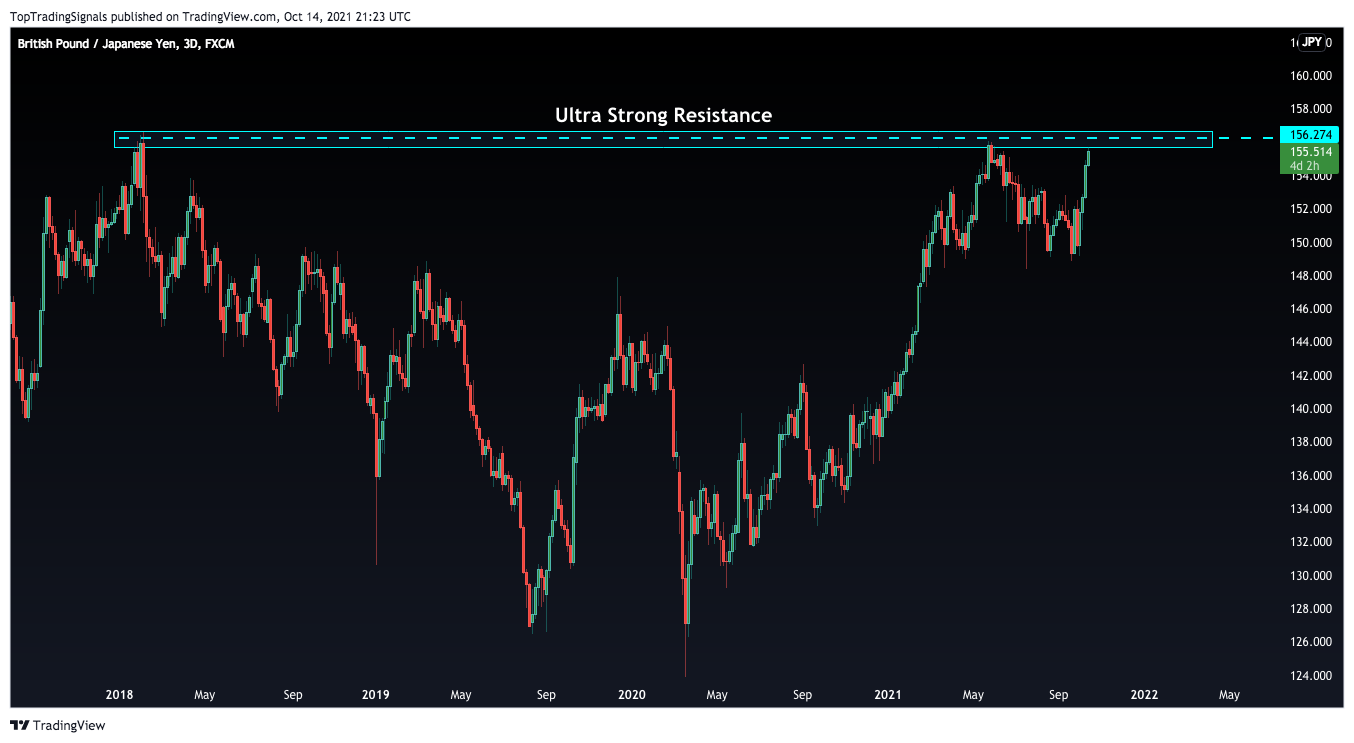Image resolution: width=1354 pixels, height=743 pixels.
Task: Click the Sep label between 2020 and 2021
Action: [x=802, y=695]
